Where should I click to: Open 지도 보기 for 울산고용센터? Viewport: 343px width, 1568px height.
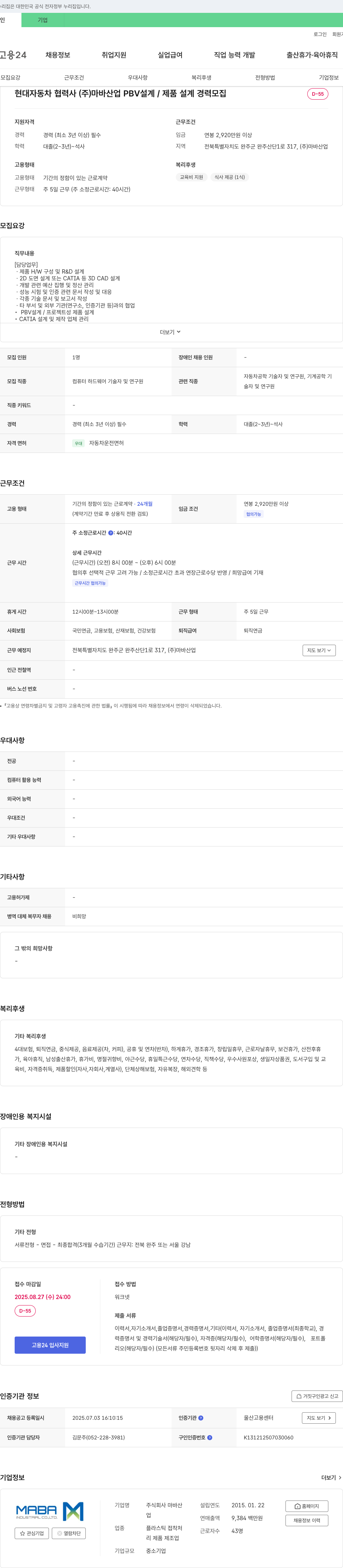click(319, 1418)
